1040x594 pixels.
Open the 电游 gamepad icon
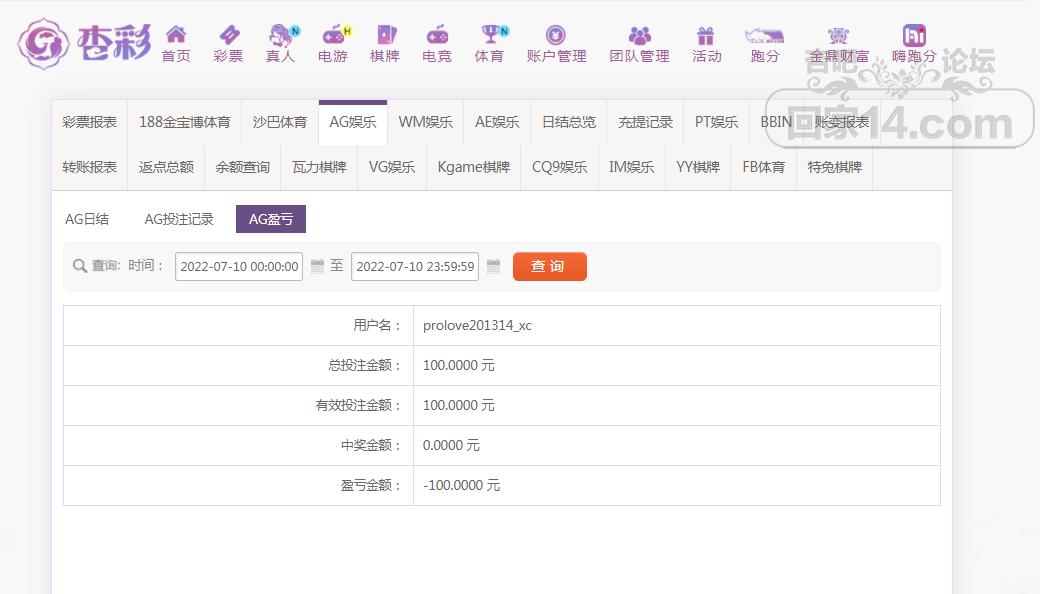coord(332,36)
